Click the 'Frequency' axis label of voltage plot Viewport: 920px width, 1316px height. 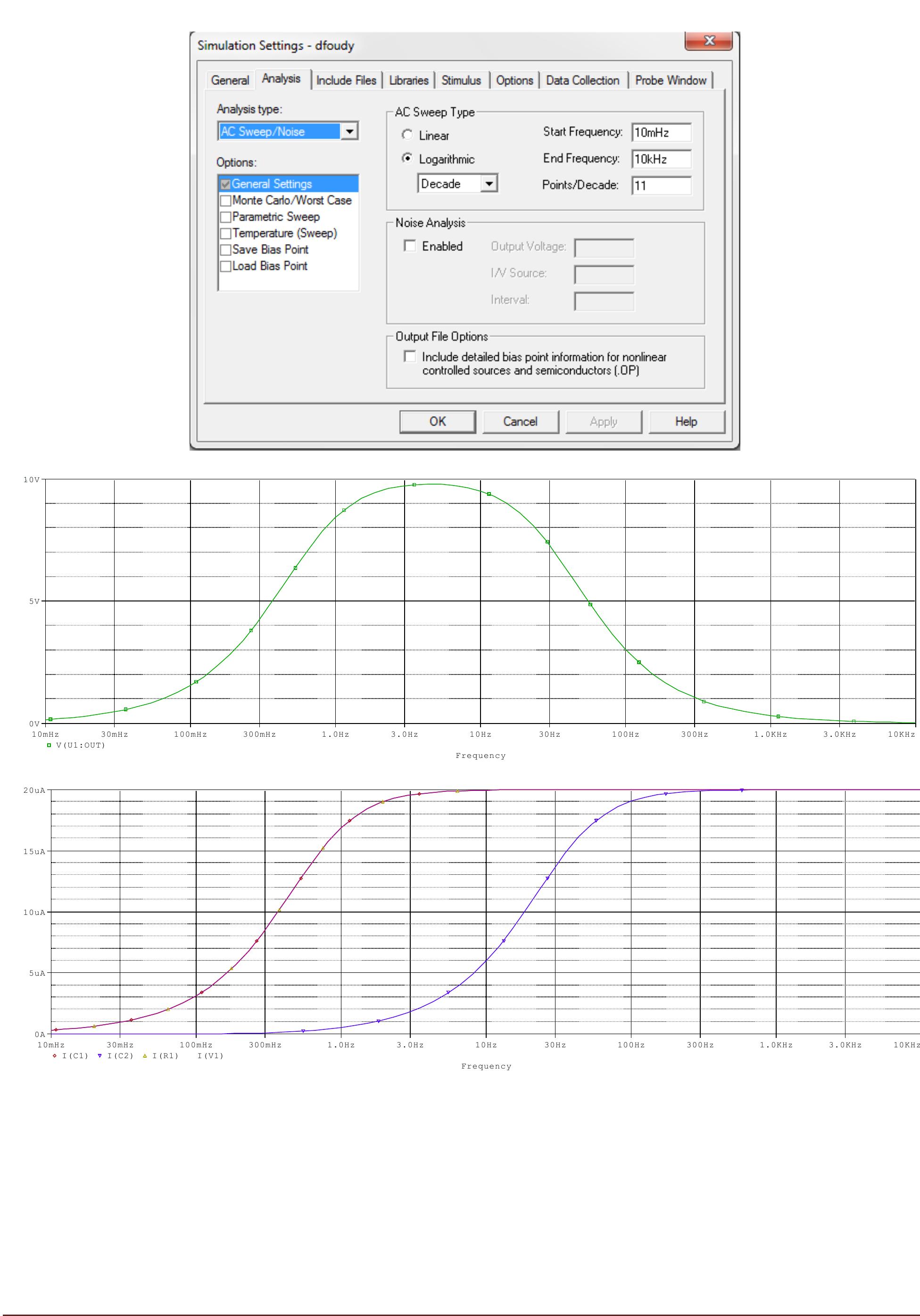coord(481,756)
